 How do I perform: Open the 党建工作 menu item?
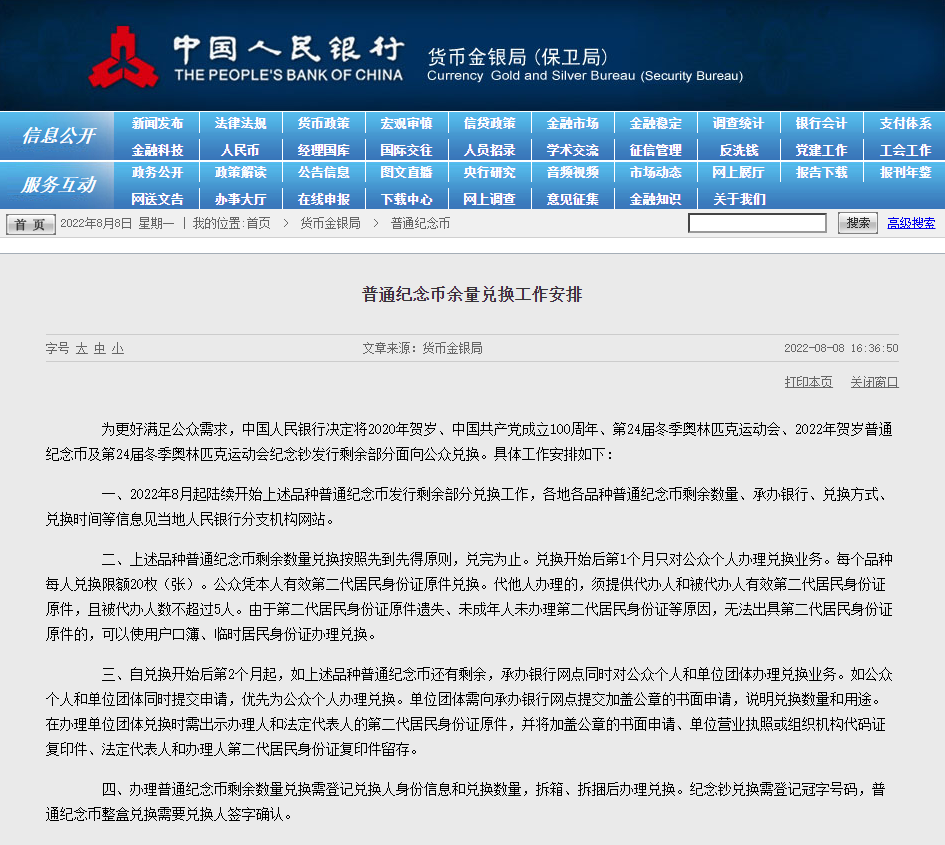(821, 150)
